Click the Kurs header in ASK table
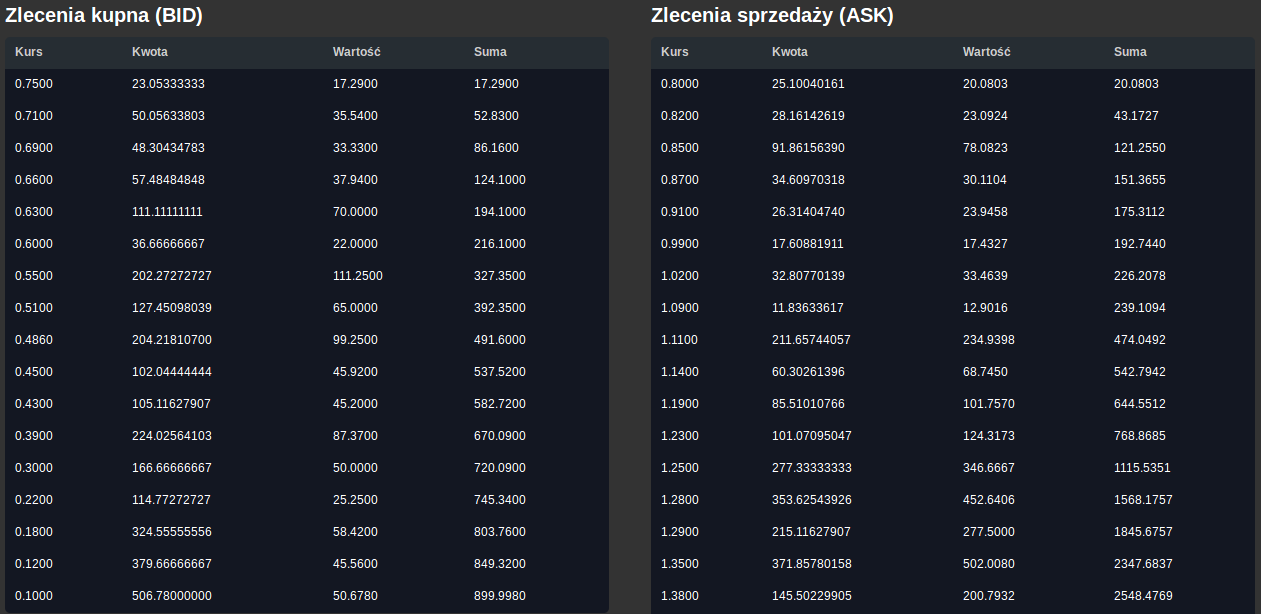 pos(674,52)
